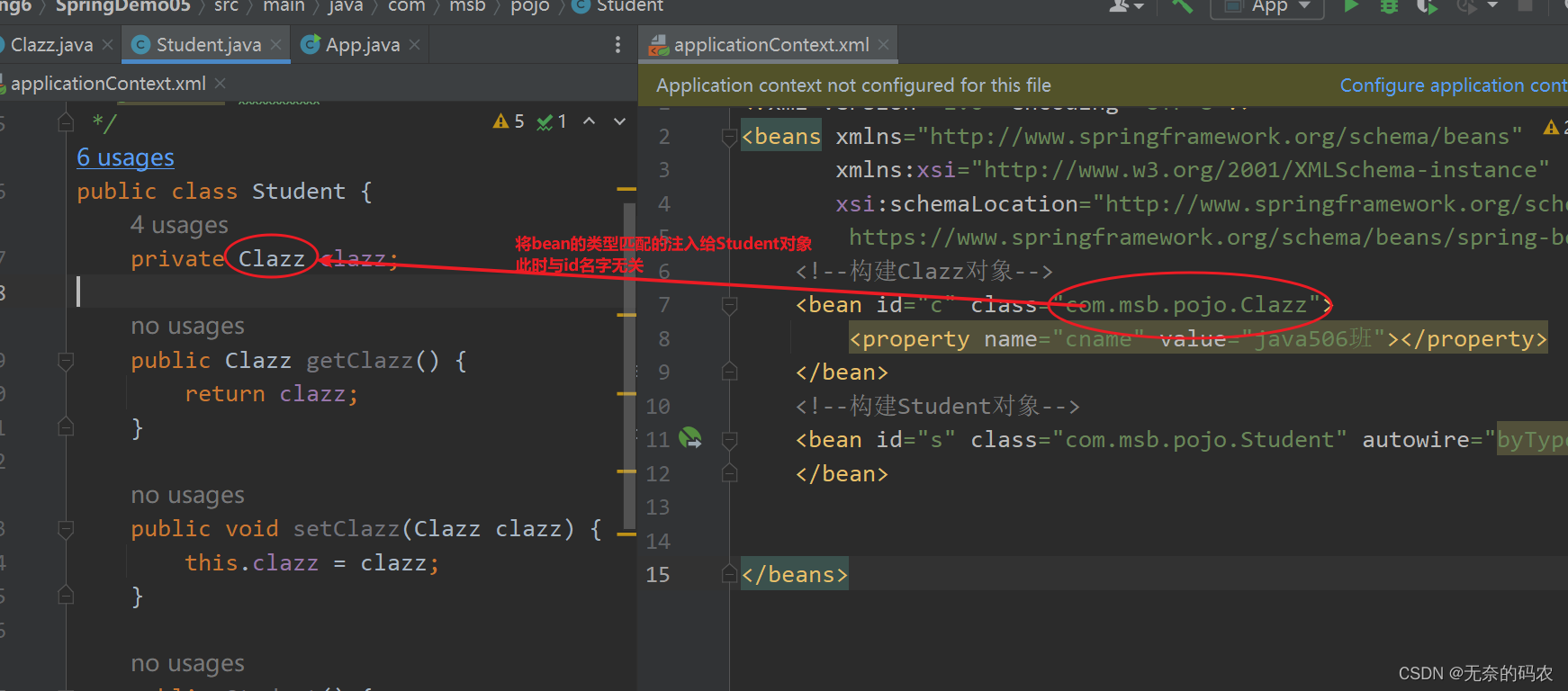
Task: Close the App.java tab
Action: [414, 44]
